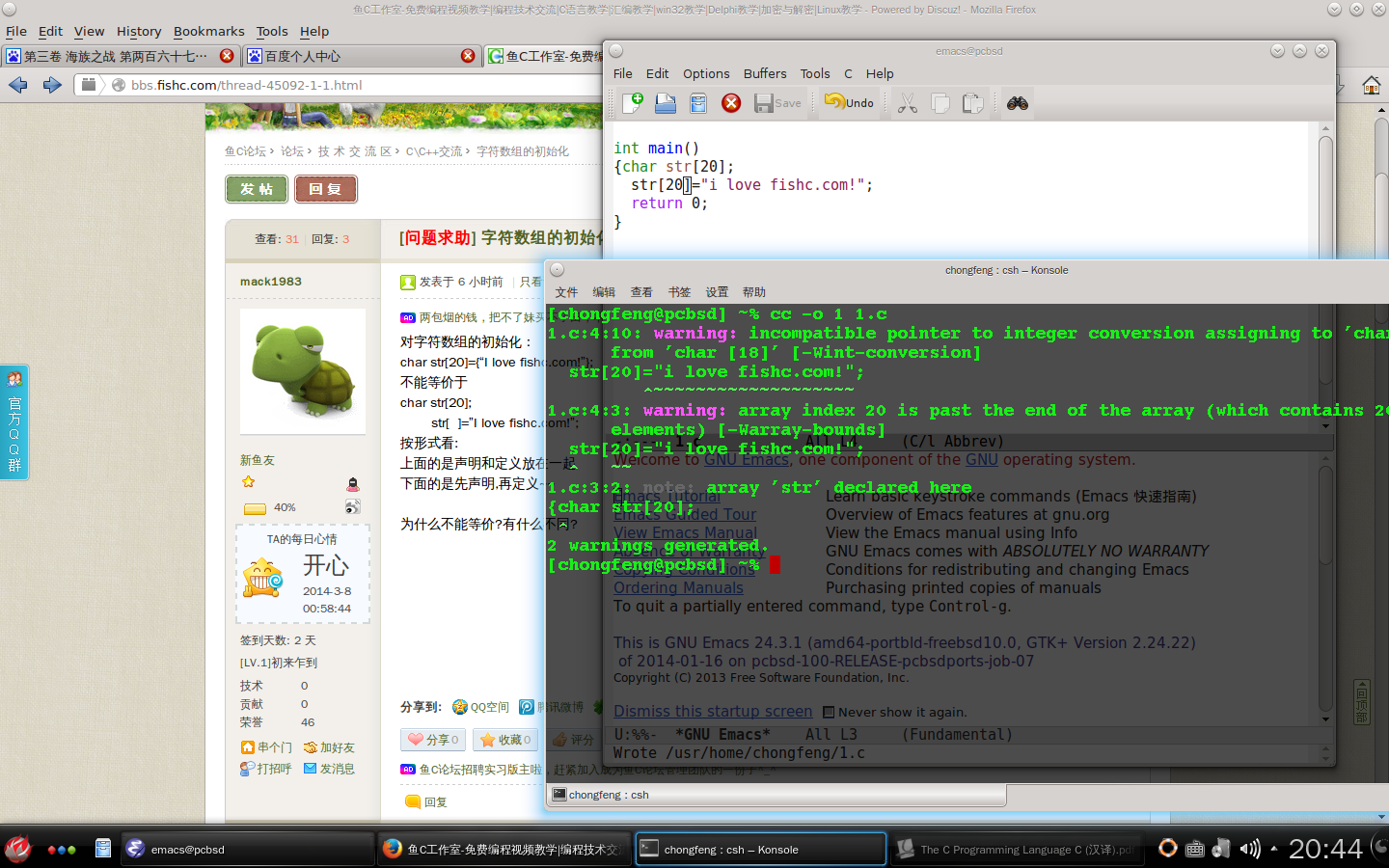Open Konsole 书签 menu
Screen dimensions: 1389x868
tap(679, 292)
